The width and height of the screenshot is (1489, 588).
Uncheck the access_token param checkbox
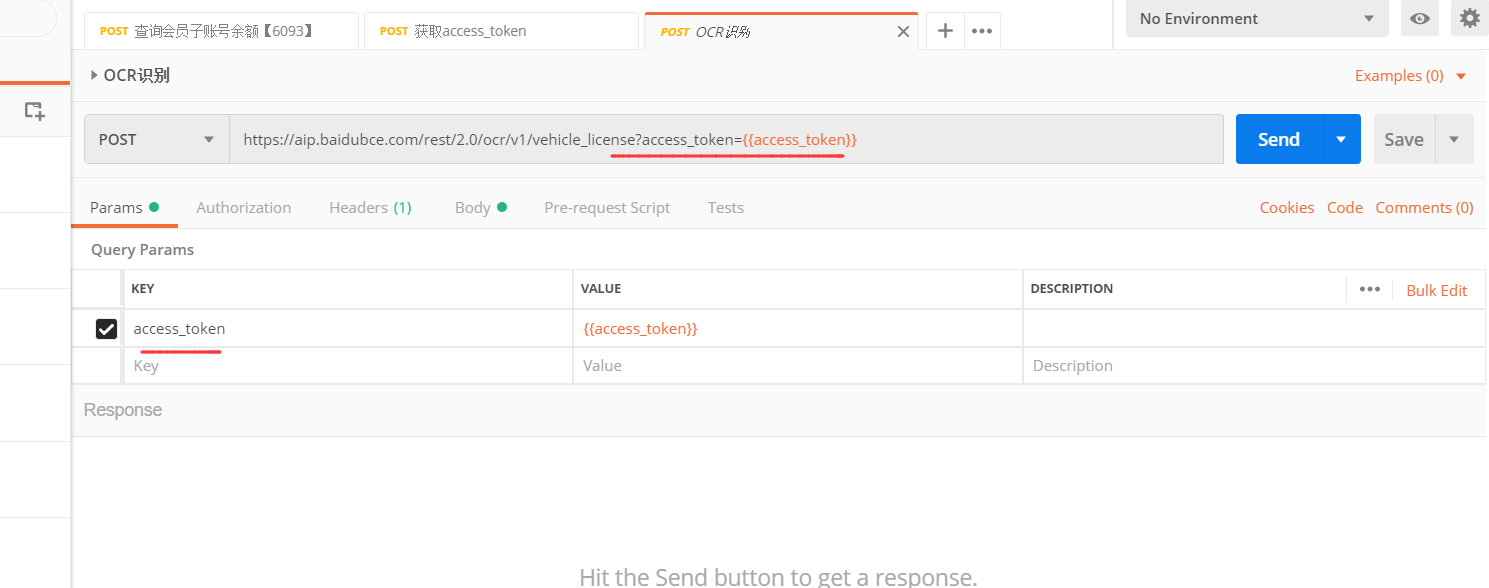106,328
